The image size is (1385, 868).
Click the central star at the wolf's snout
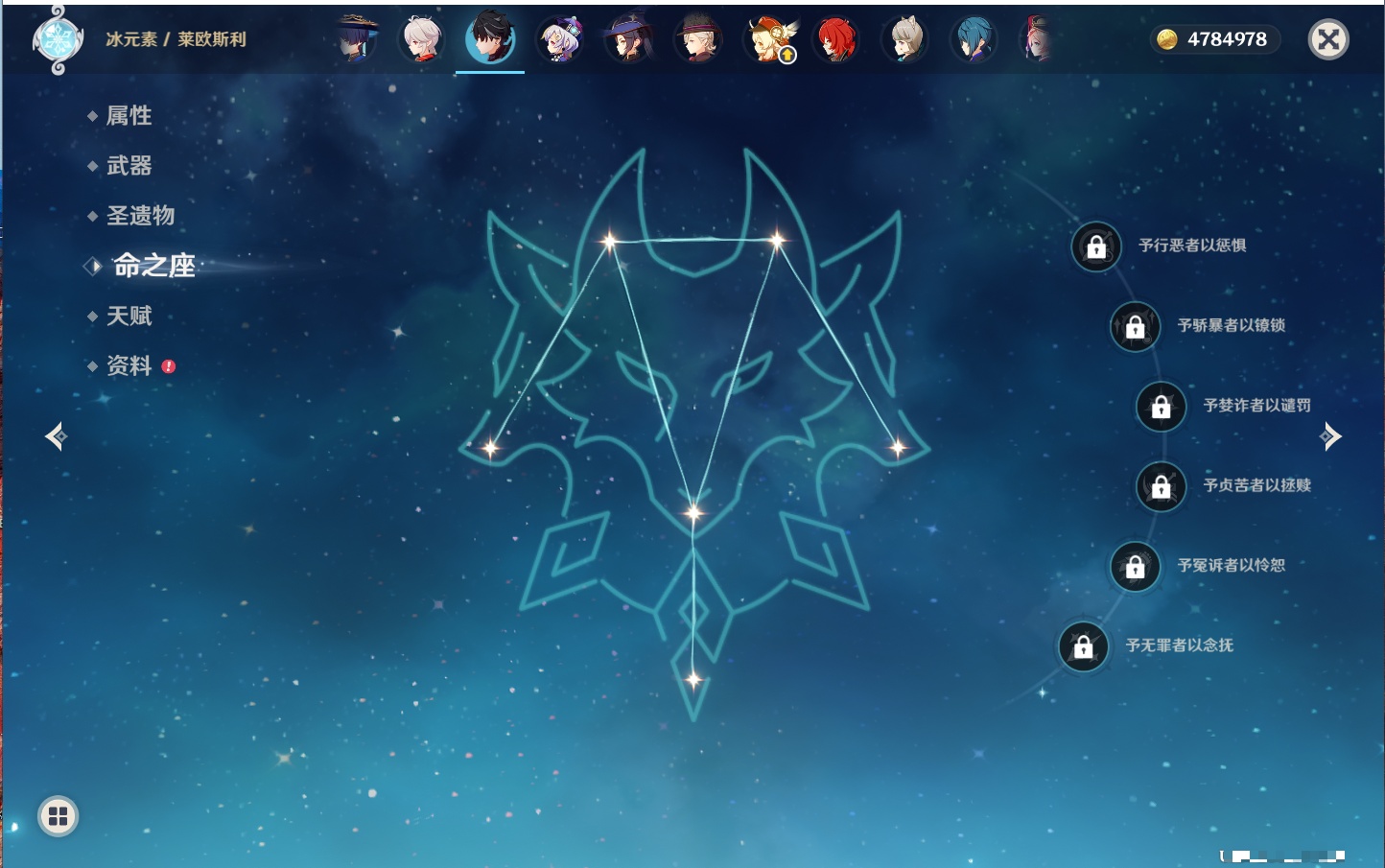693,512
